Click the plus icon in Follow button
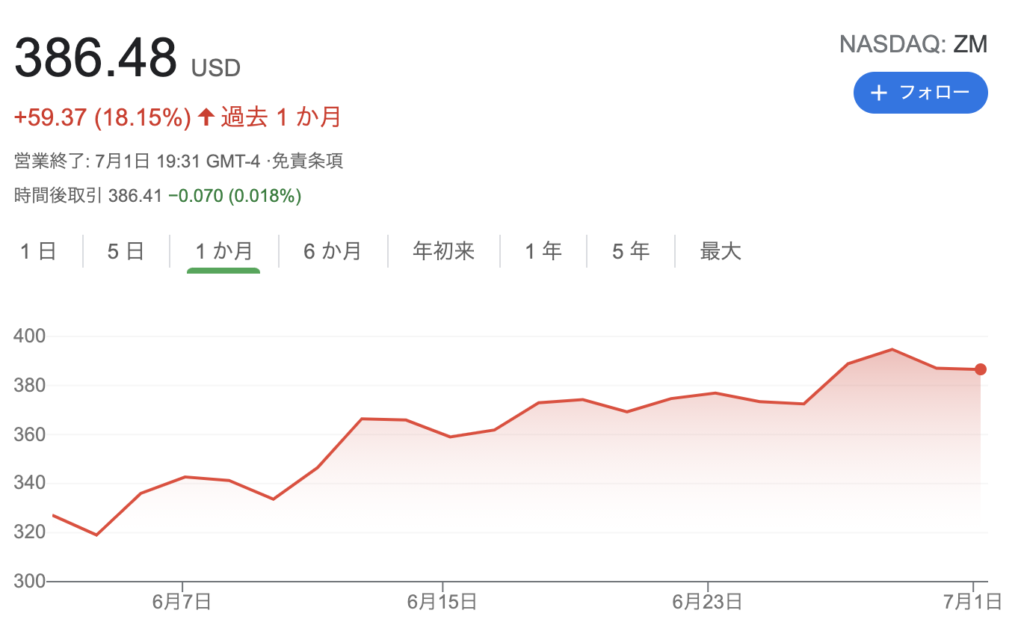1024x628 pixels. tap(879, 93)
